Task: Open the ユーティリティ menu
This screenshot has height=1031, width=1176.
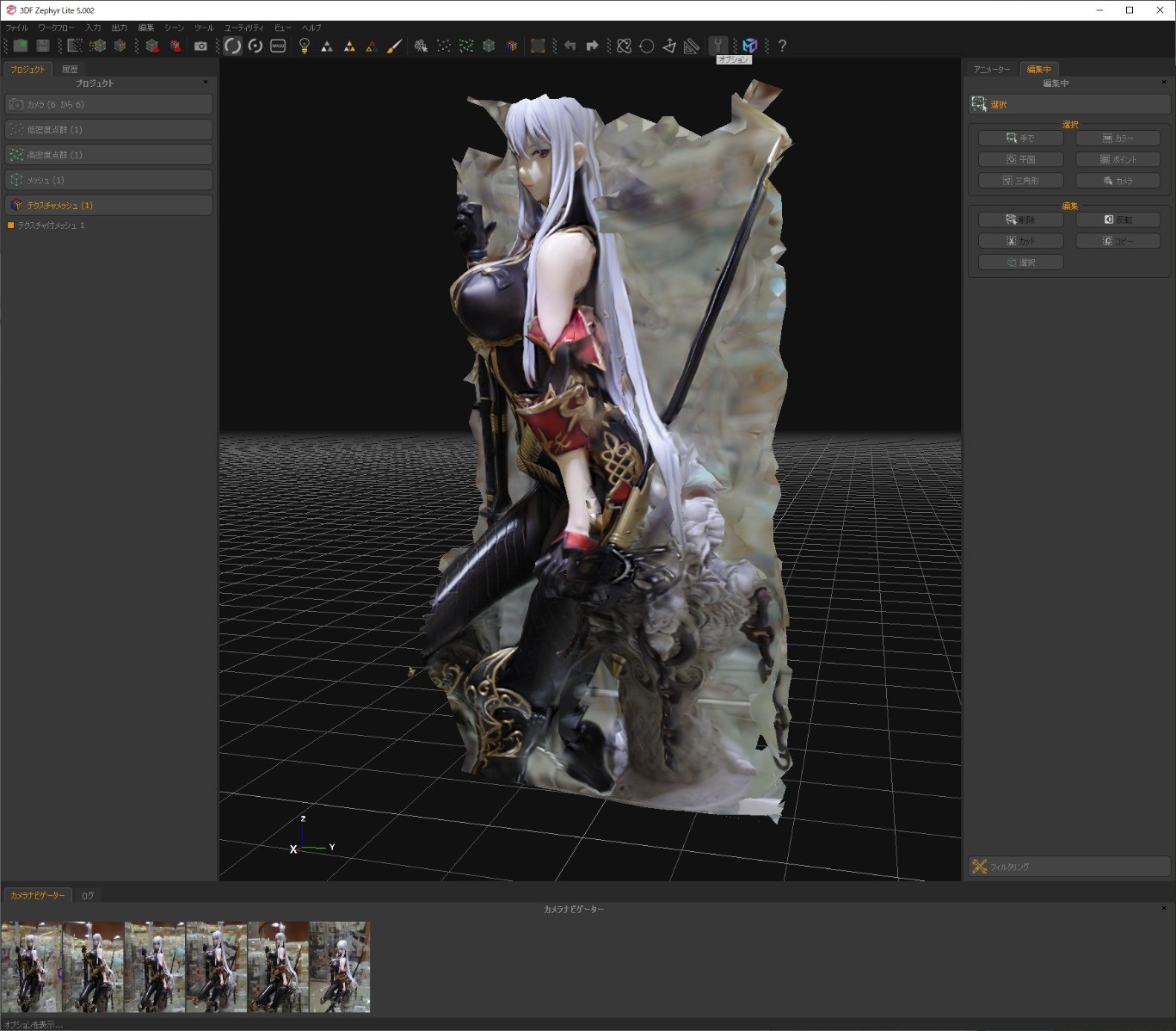Action: [244, 28]
